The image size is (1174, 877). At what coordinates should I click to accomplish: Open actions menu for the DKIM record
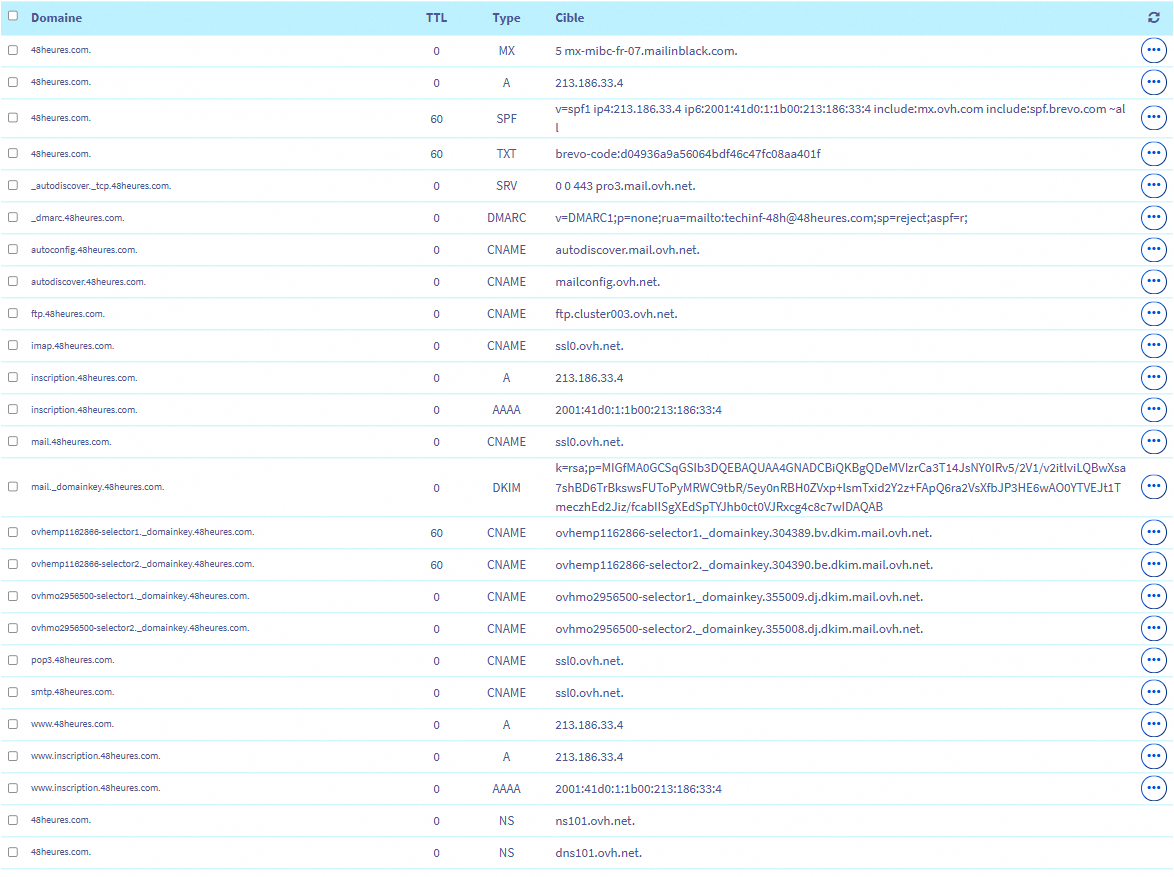point(1153,487)
